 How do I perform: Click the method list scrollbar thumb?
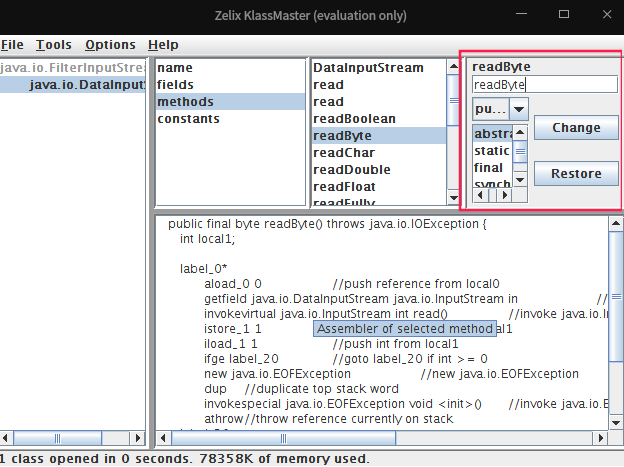(453, 100)
